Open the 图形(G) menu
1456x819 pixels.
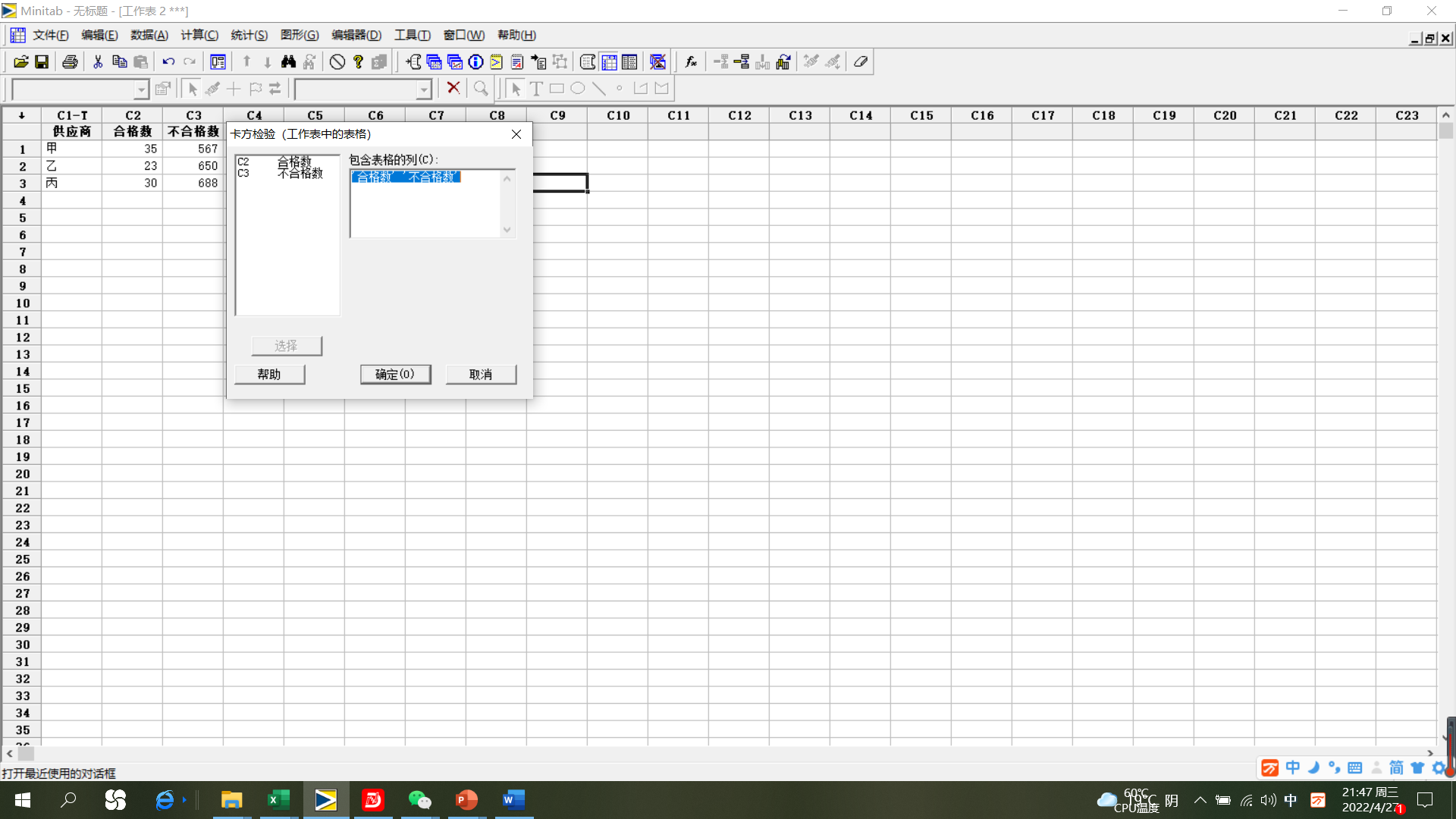(300, 35)
